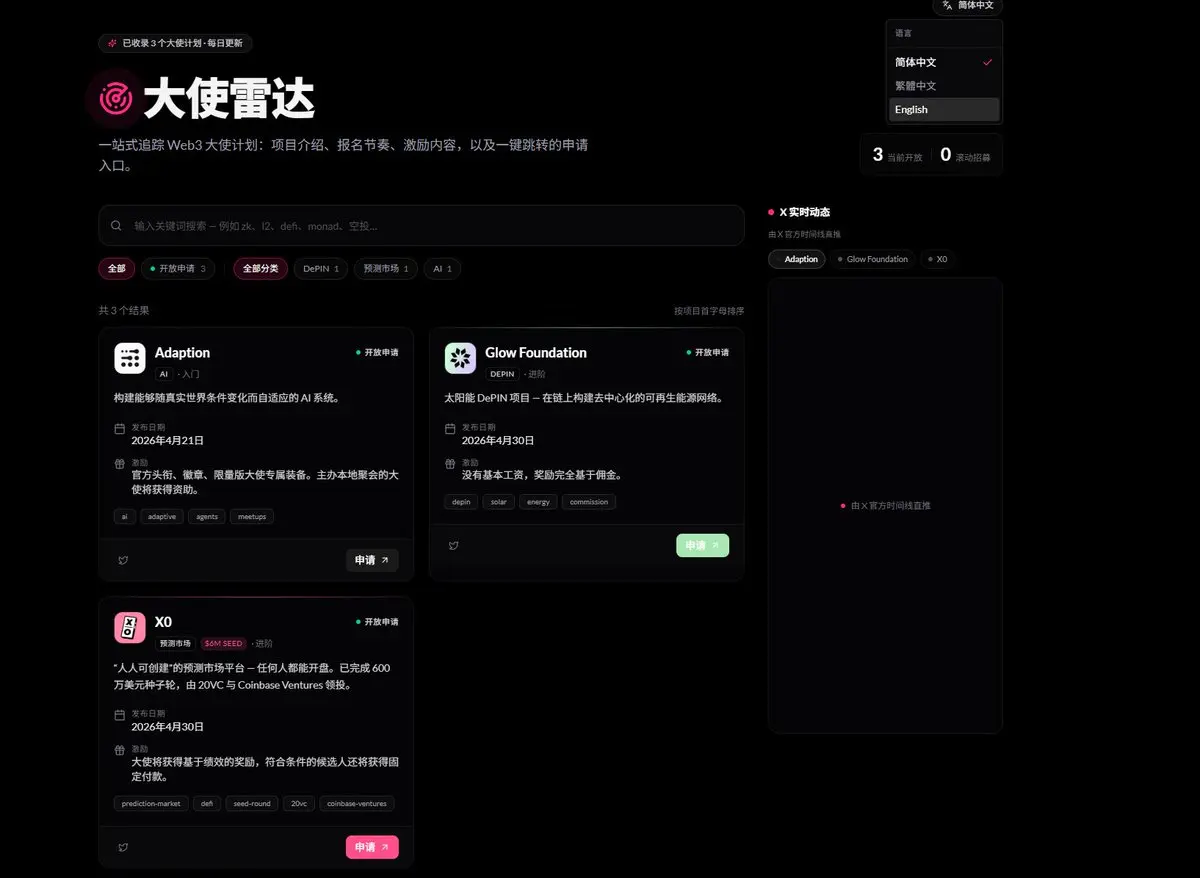
Task: Select the 全部 status filter
Action: (x=116, y=268)
